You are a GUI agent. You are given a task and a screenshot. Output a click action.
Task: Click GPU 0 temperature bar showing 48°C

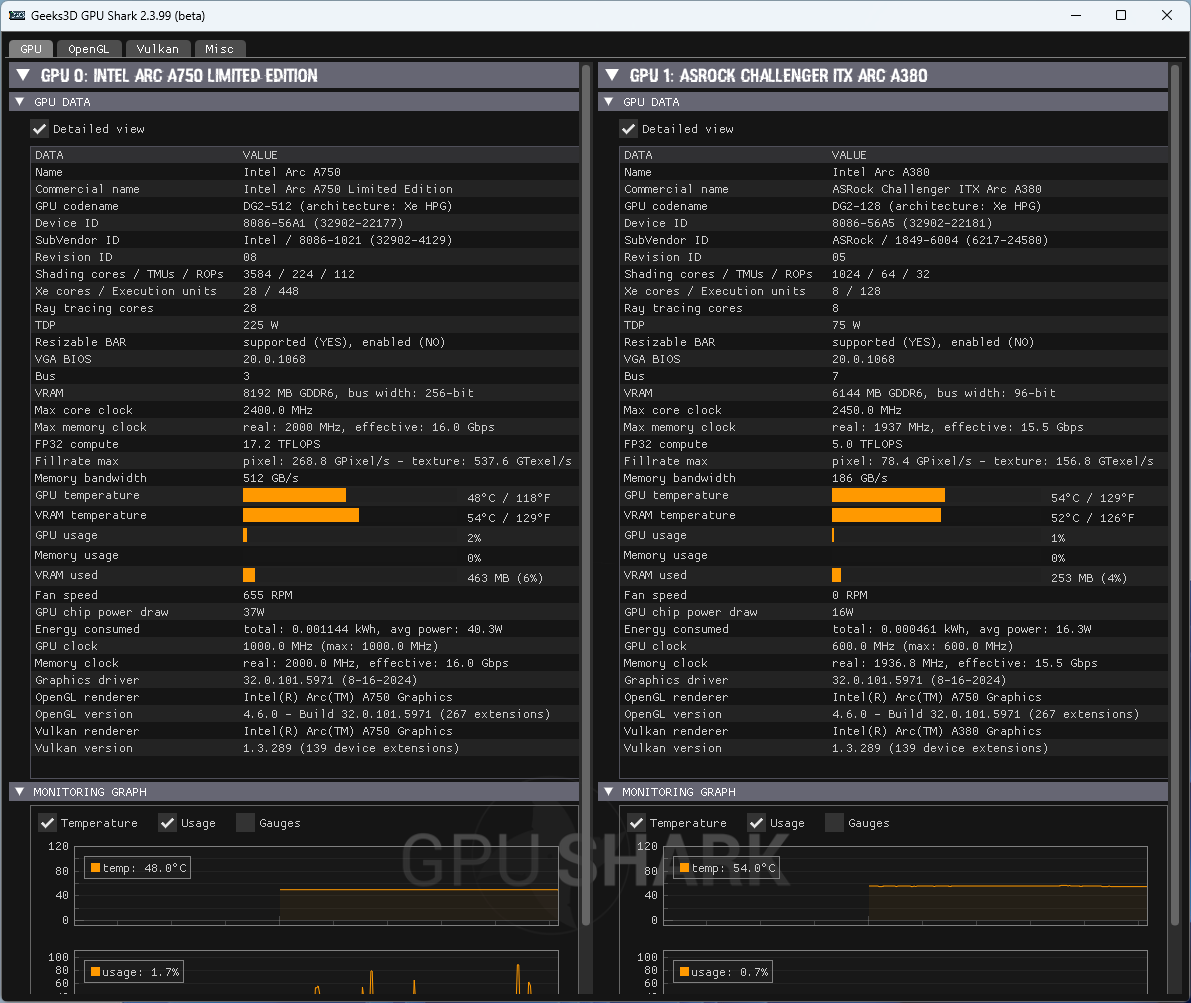click(x=295, y=495)
